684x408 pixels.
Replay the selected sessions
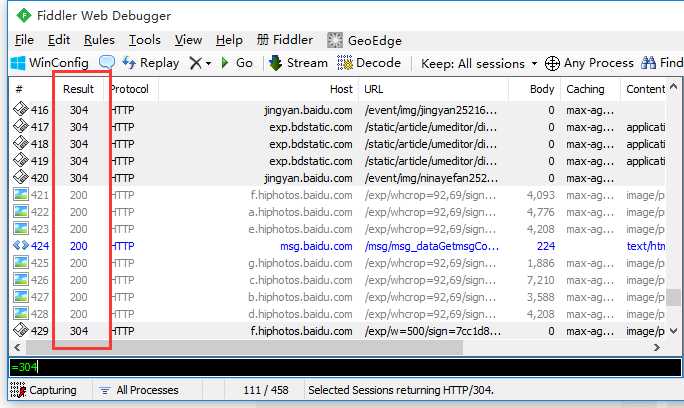tap(151, 63)
